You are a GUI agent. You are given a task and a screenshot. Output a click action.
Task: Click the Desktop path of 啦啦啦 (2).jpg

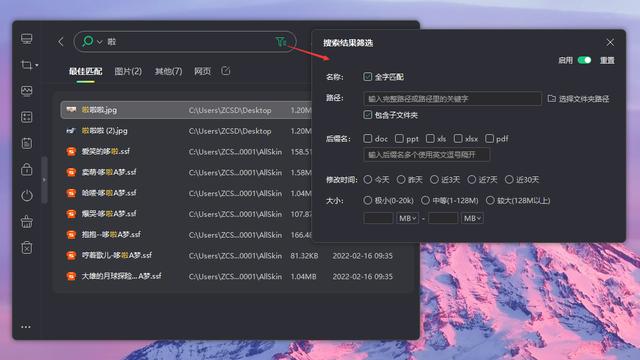230,131
